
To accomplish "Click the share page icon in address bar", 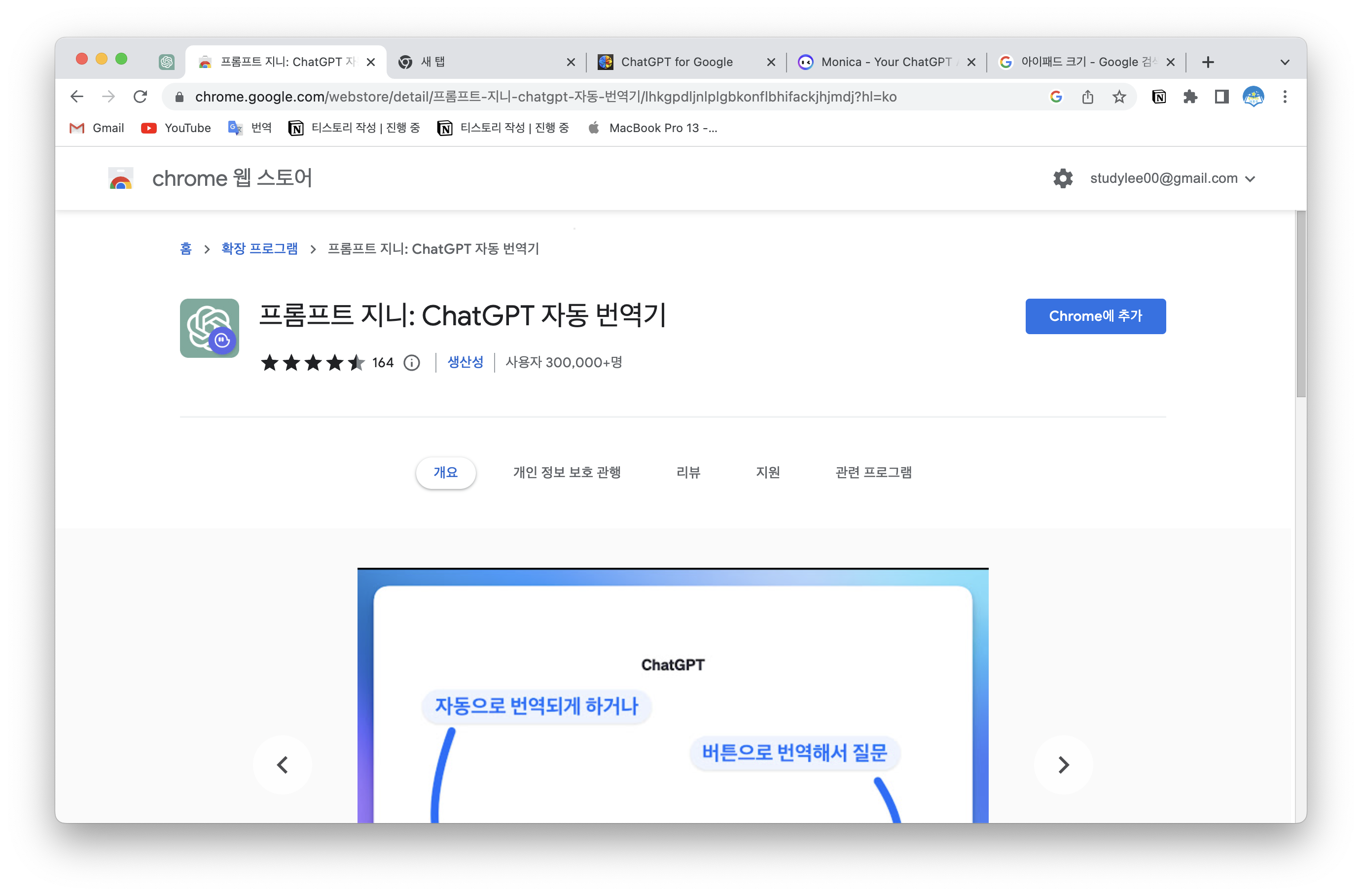I will click(1087, 97).
